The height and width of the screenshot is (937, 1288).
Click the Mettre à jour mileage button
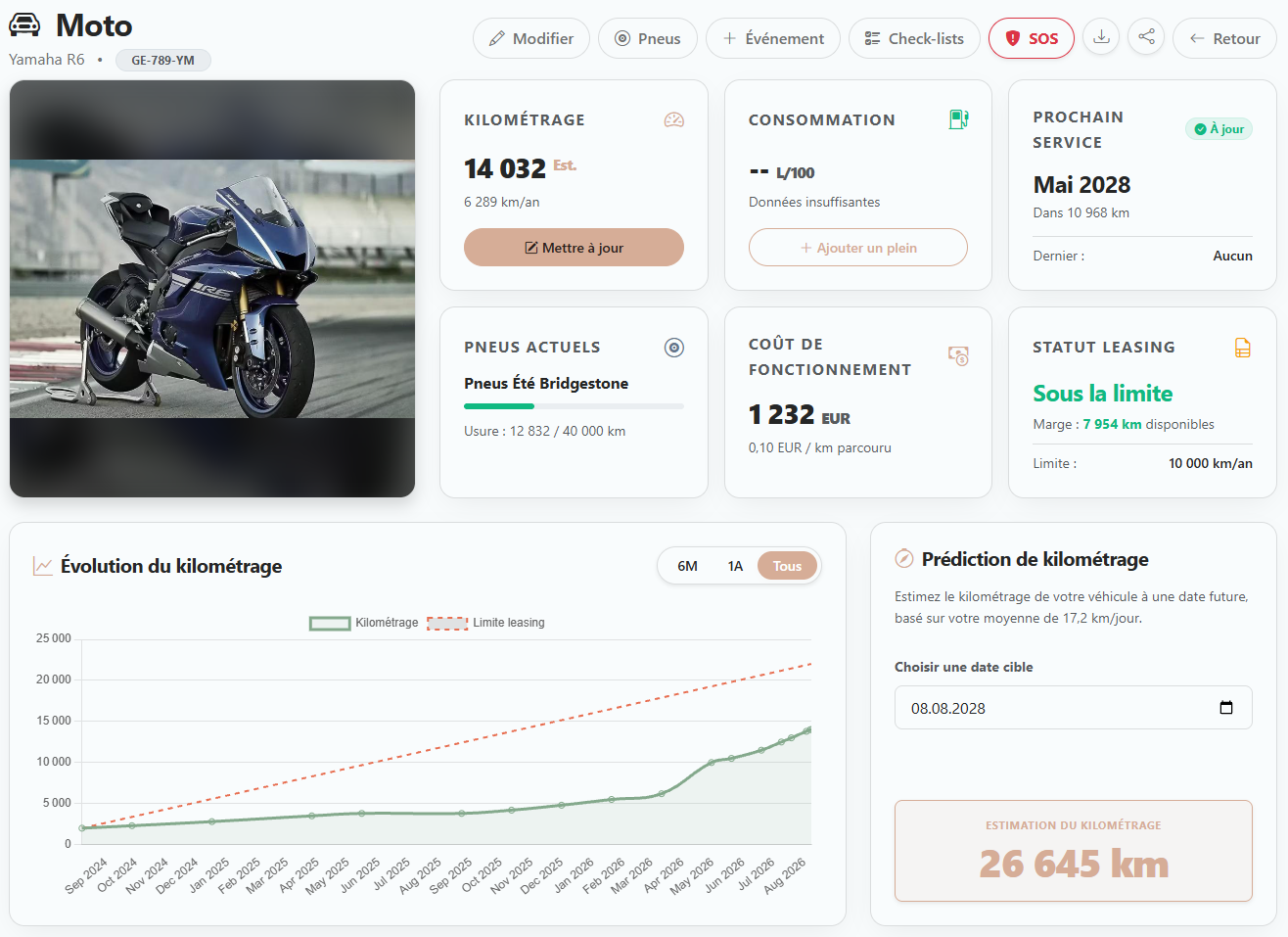574,248
